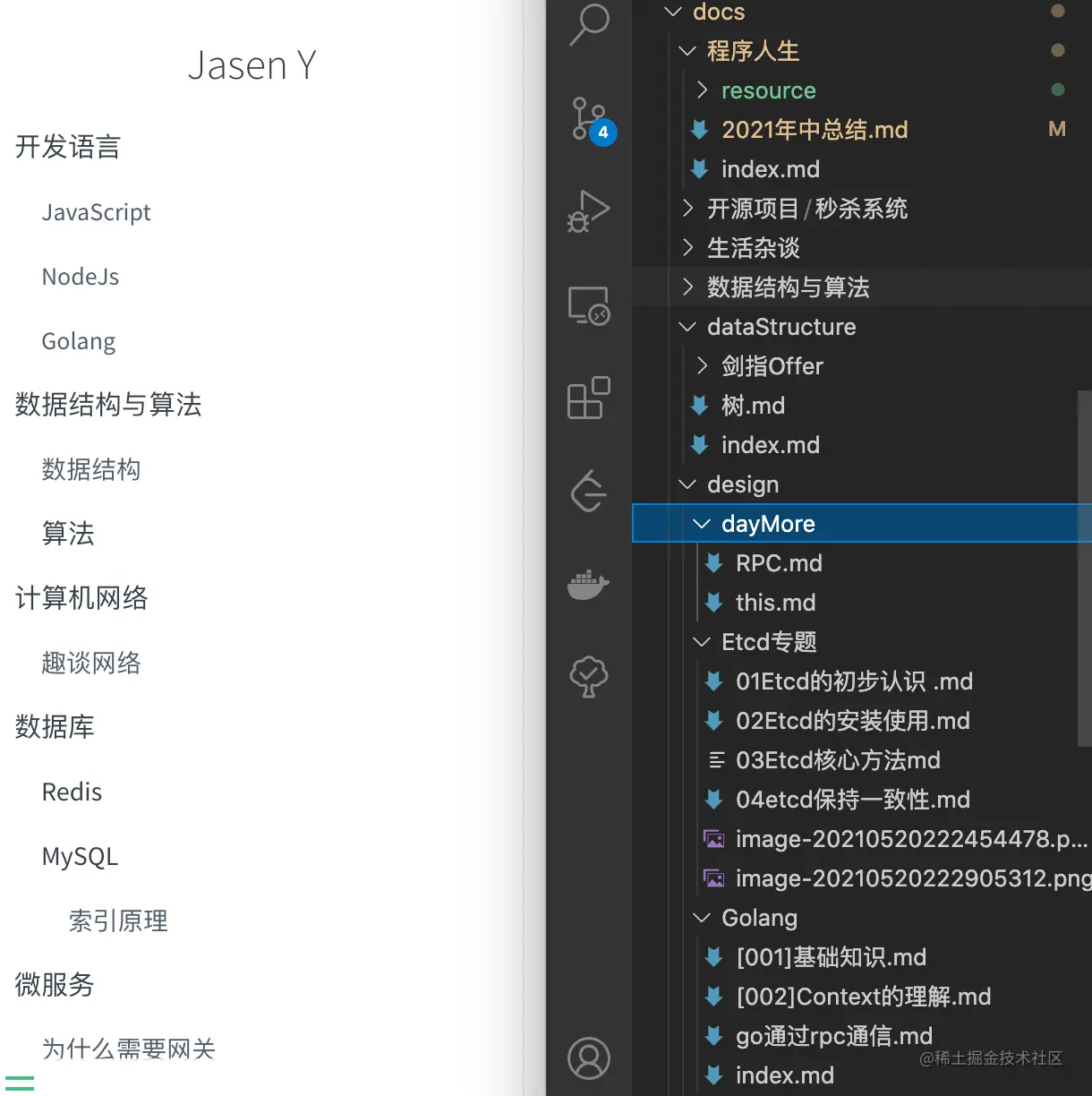The image size is (1092, 1096).
Task: Open the tree-with-checkmark view in activity bar
Action: [589, 676]
